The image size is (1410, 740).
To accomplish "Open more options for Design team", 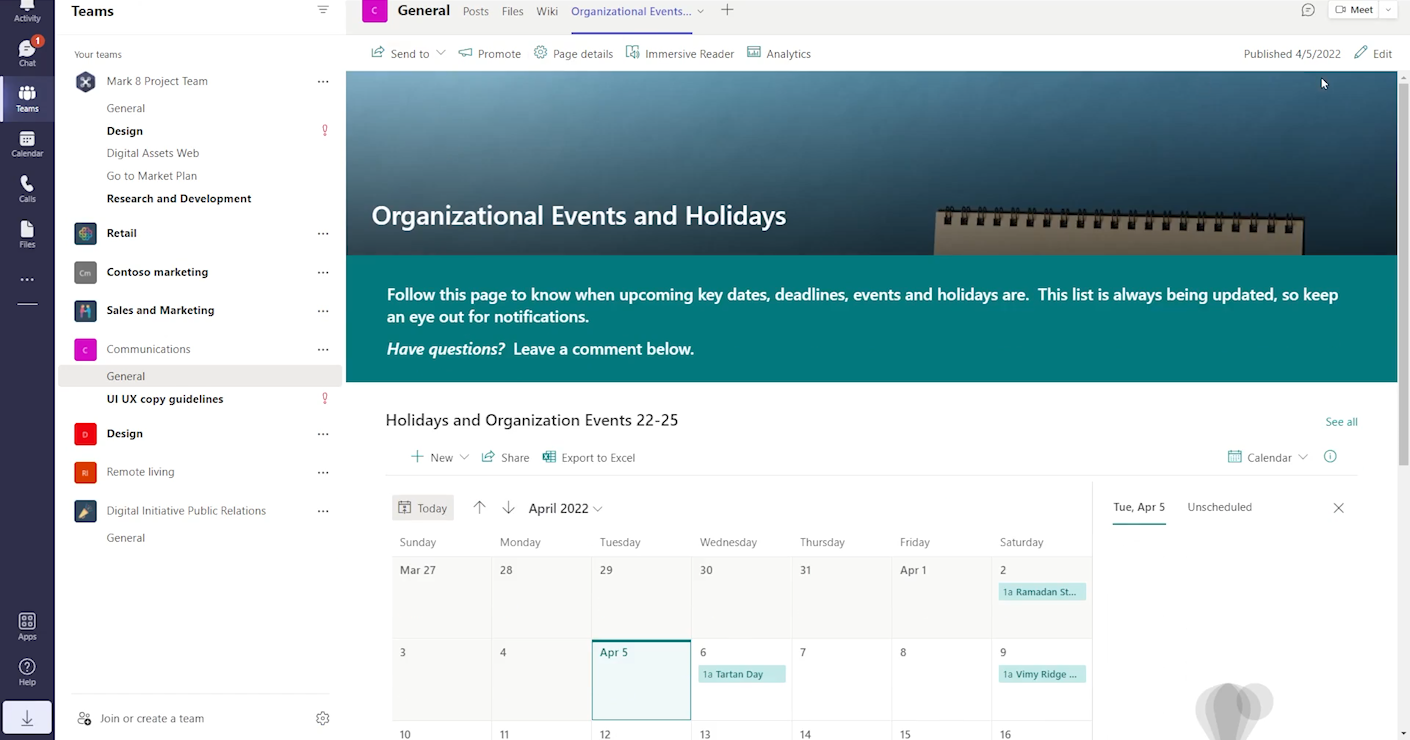I will (323, 434).
